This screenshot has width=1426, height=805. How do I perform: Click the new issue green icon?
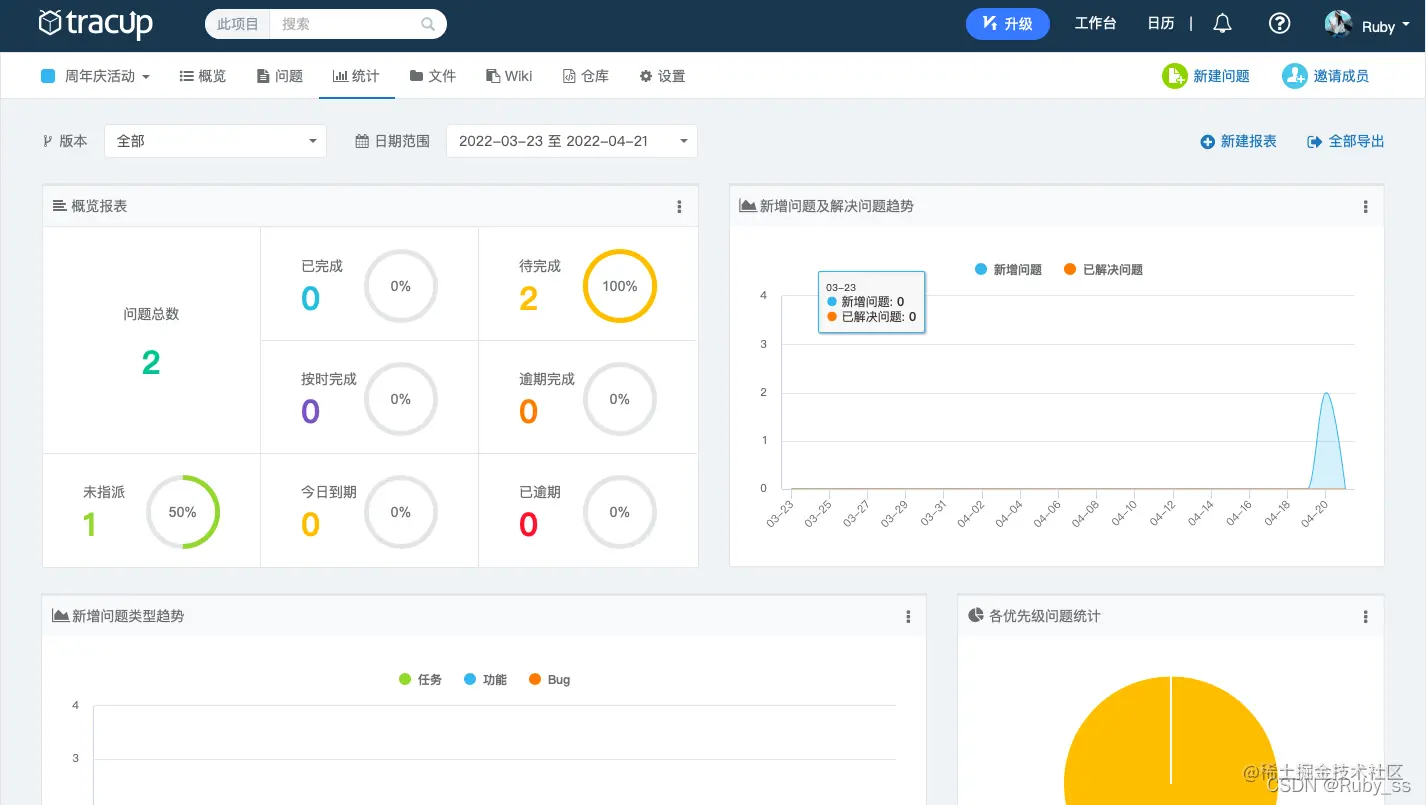pyautogui.click(x=1174, y=76)
